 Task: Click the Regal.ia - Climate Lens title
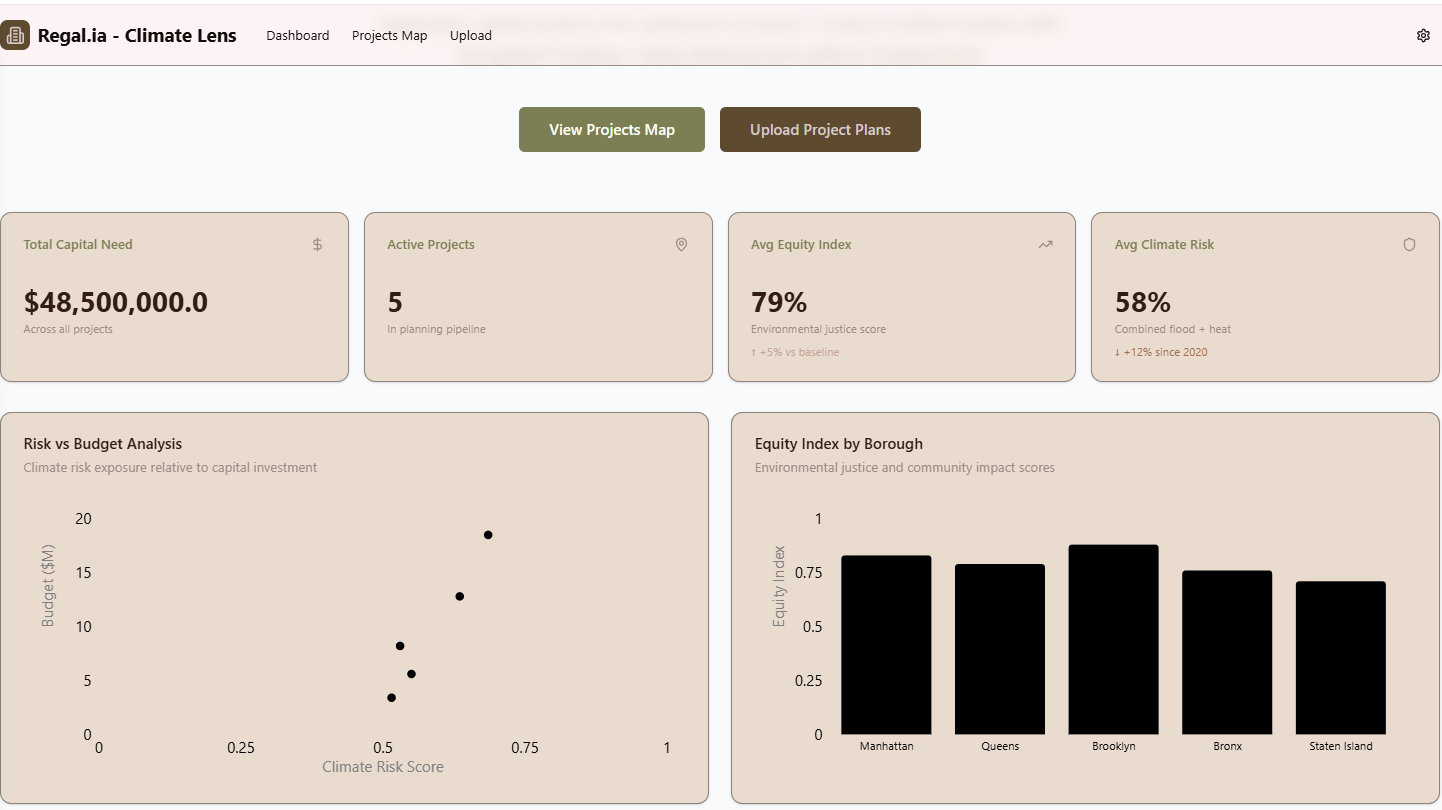click(x=137, y=35)
